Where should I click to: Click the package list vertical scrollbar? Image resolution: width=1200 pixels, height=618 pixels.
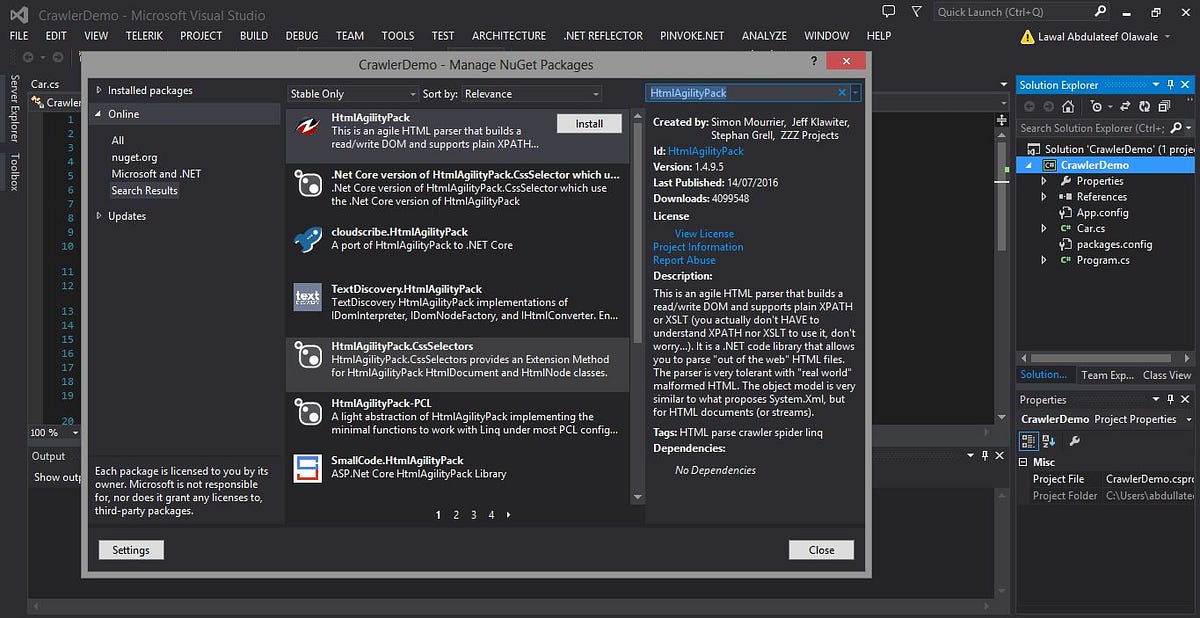[x=637, y=308]
